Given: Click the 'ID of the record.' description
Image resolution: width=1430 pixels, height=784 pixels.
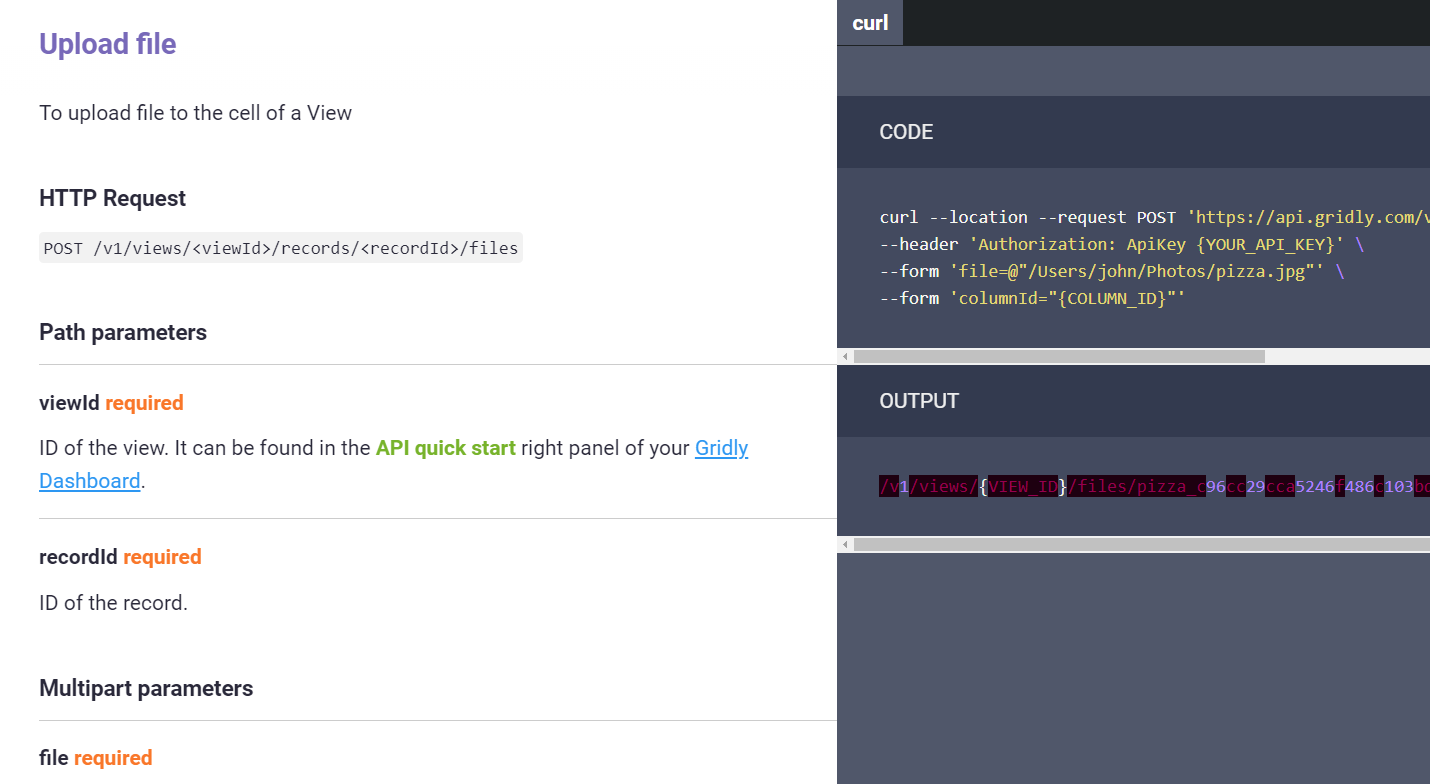Looking at the screenshot, I should click(113, 603).
